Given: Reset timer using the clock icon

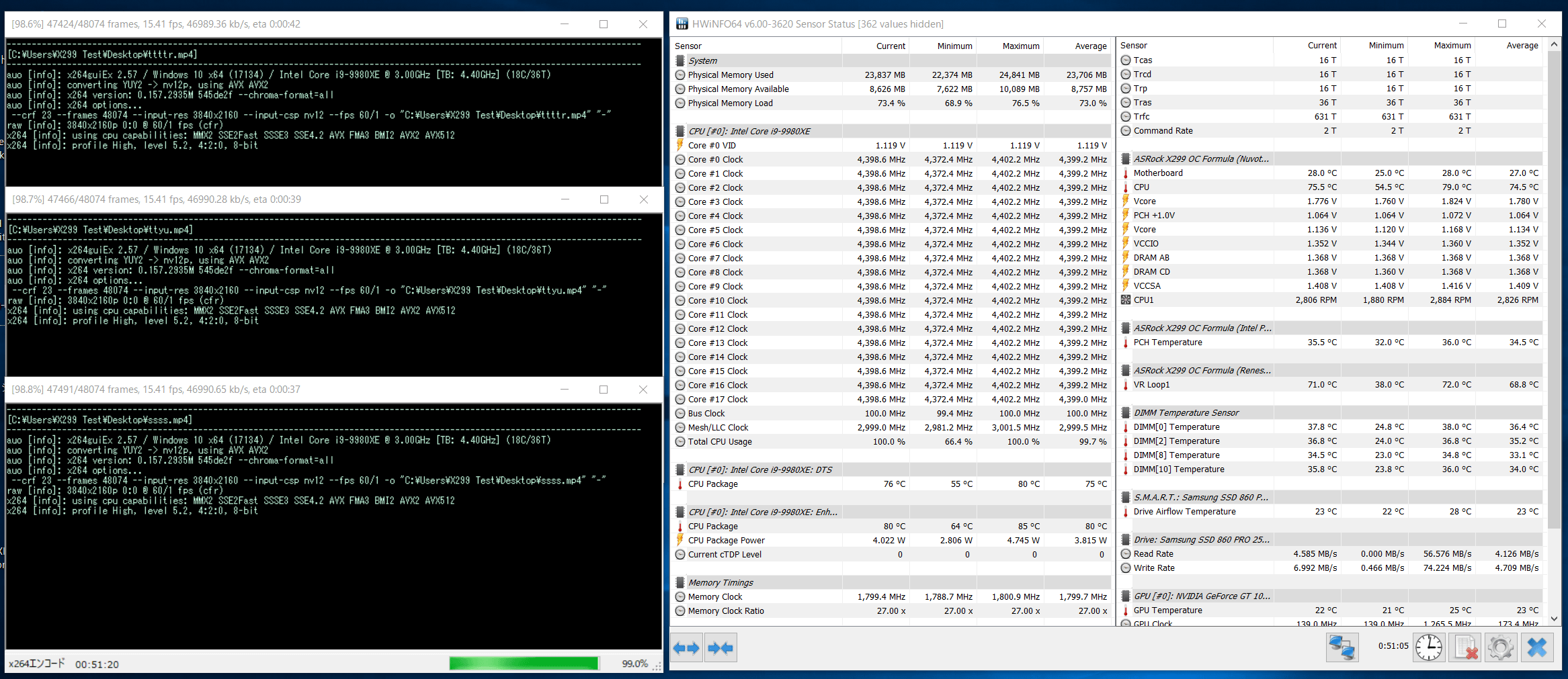Looking at the screenshot, I should pyautogui.click(x=1428, y=648).
